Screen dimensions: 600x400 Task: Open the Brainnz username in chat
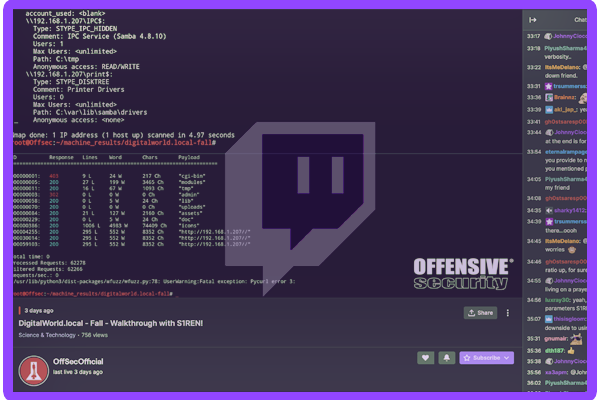pyautogui.click(x=565, y=98)
